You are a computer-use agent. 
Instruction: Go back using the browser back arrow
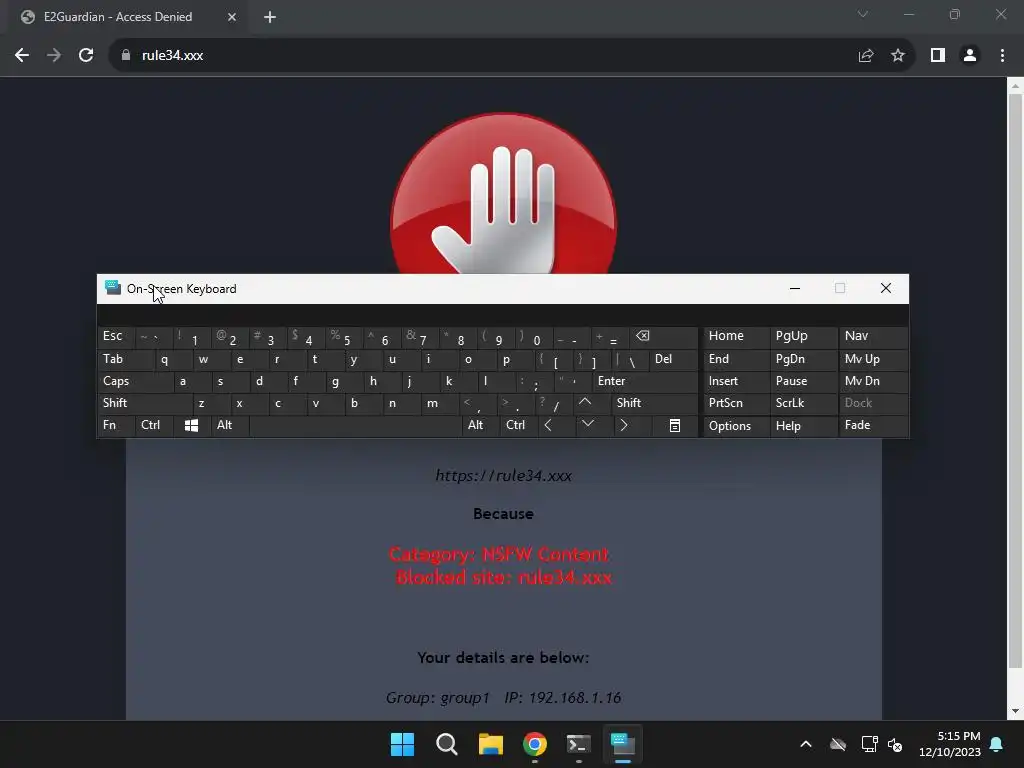[x=22, y=56]
